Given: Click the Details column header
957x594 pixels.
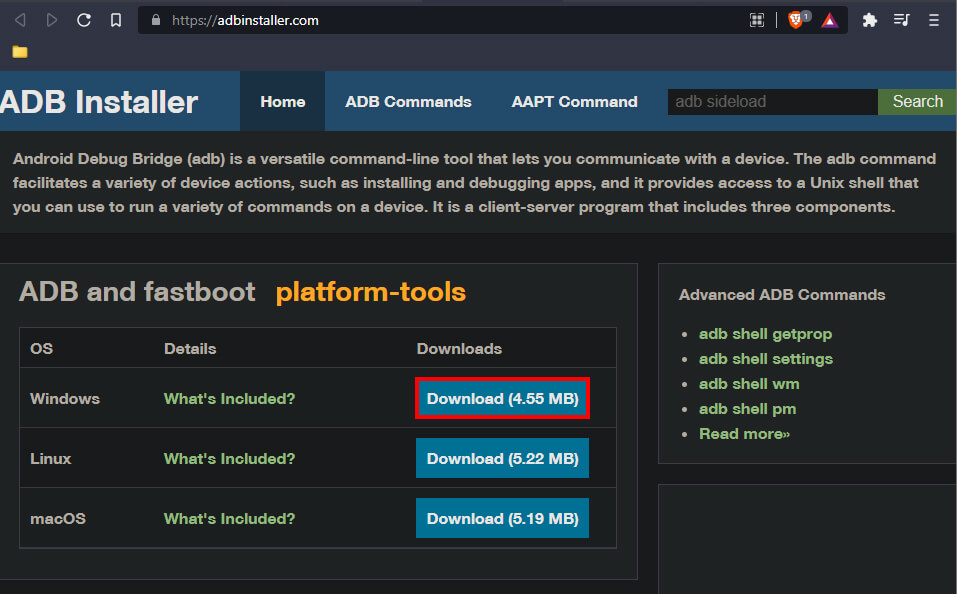Looking at the screenshot, I should 190,349.
